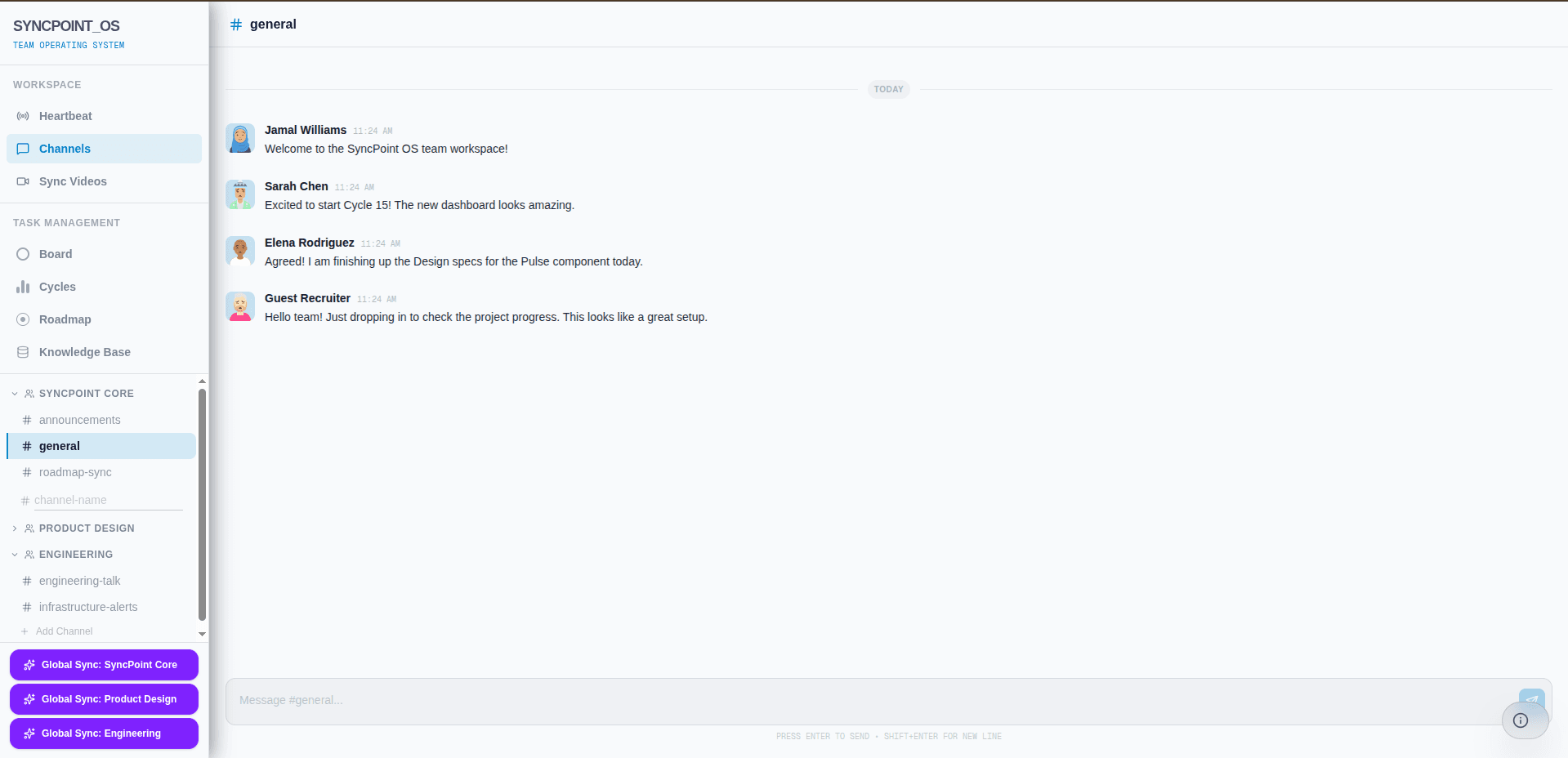Open Sync Videos from the workspace
Viewport: 1568px width, 758px height.
[x=72, y=181]
